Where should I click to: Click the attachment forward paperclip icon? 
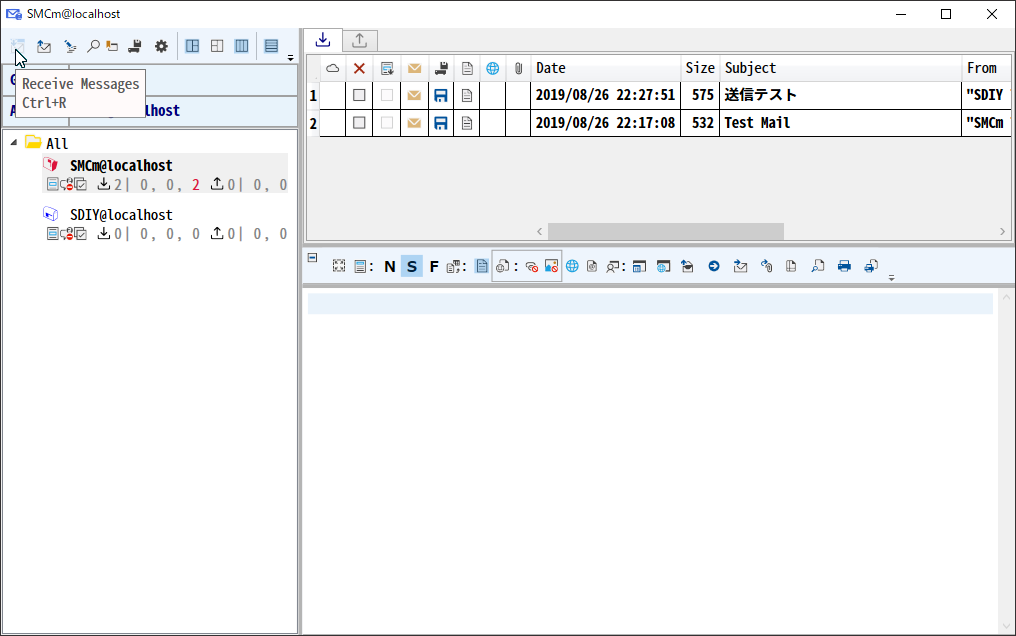pyautogui.click(x=767, y=266)
